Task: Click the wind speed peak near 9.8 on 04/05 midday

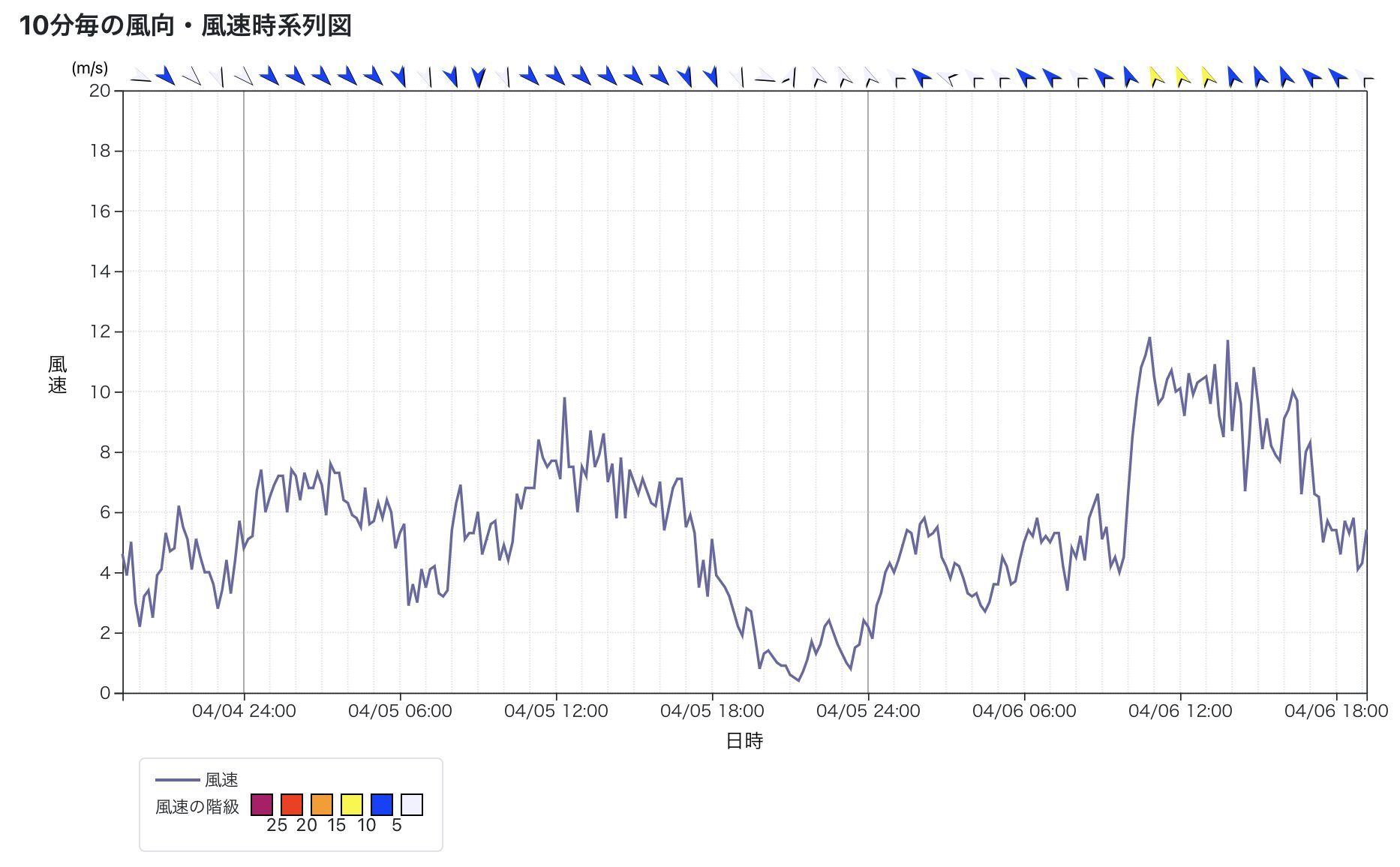Action: tap(564, 398)
